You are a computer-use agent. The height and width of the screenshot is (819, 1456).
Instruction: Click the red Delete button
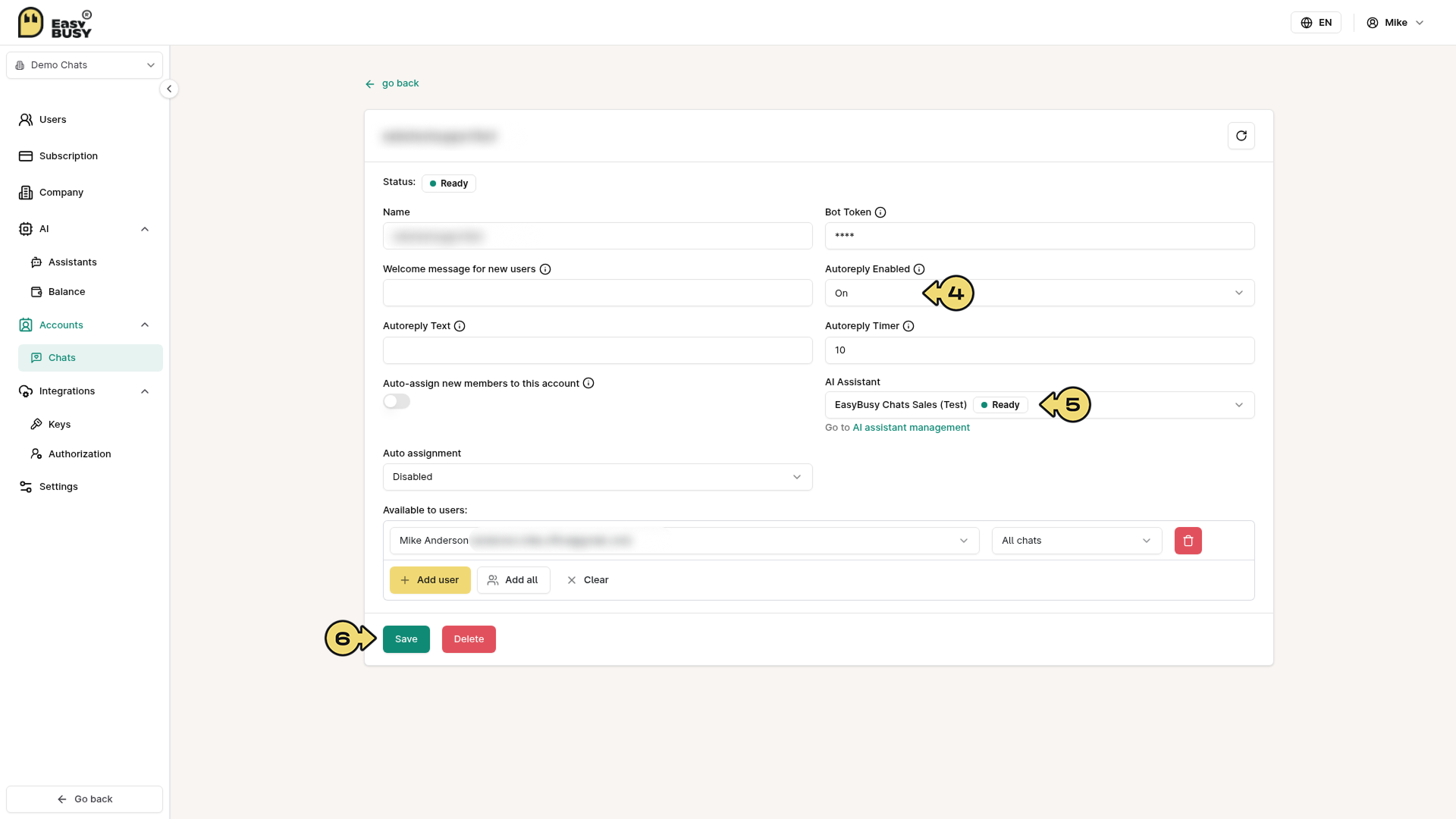click(x=469, y=639)
